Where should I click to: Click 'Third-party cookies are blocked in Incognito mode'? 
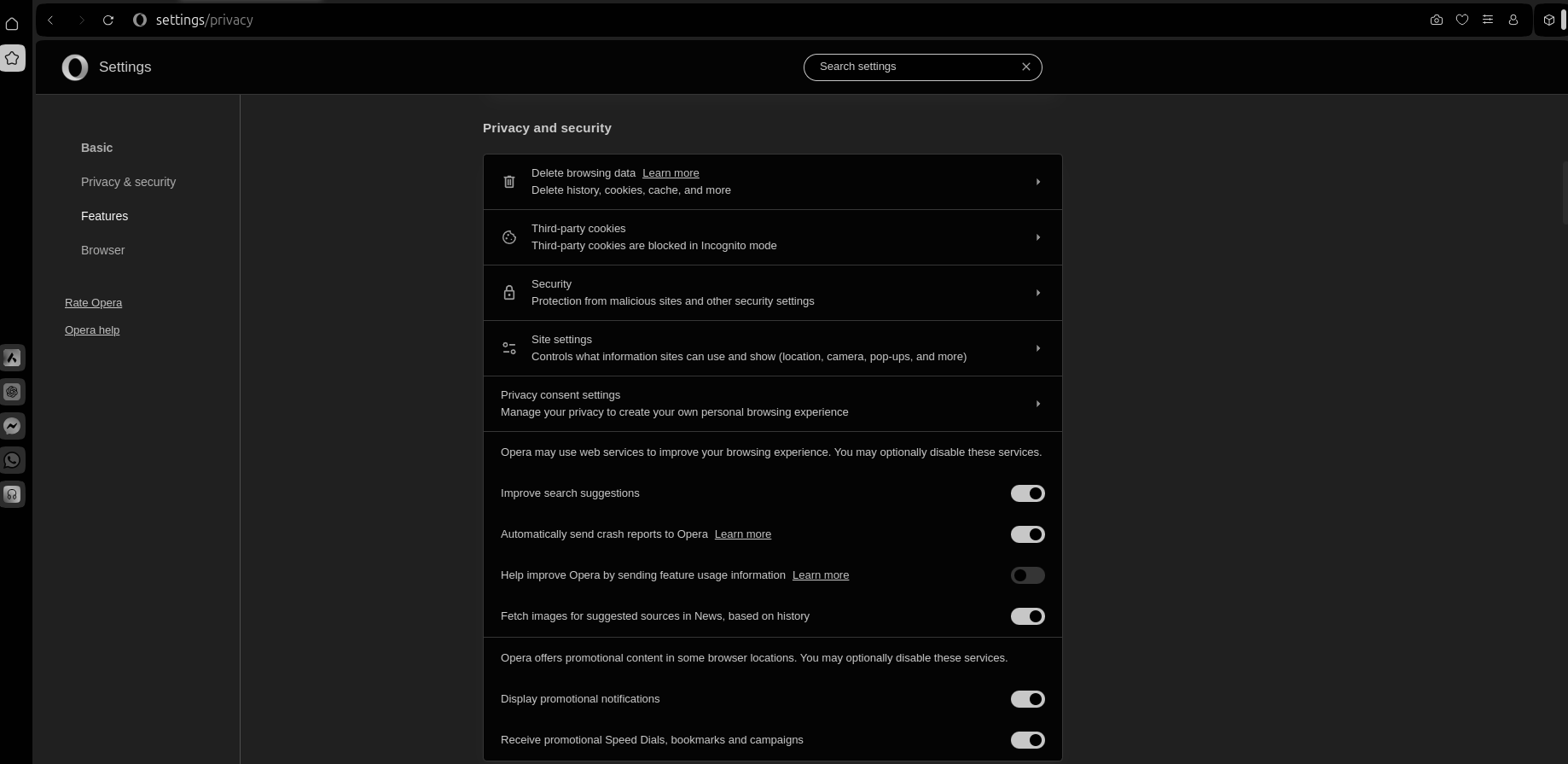(x=654, y=246)
